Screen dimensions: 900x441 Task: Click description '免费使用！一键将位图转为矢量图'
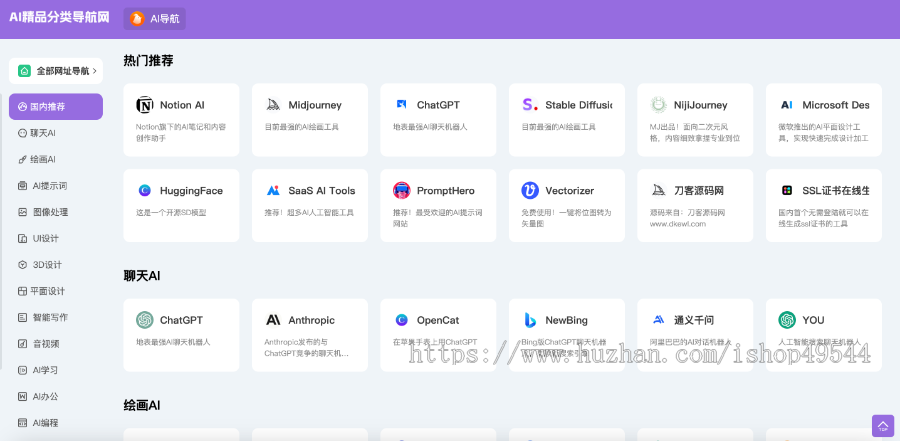pyautogui.click(x=567, y=218)
